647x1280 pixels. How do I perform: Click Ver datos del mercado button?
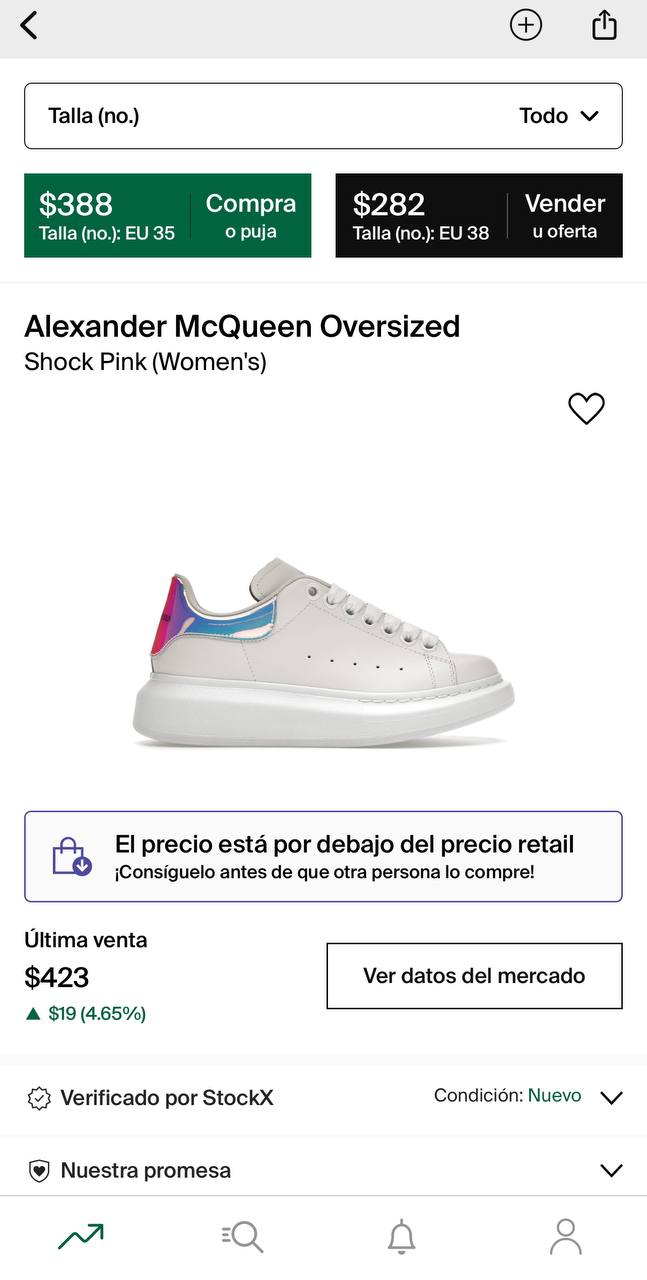[474, 976]
